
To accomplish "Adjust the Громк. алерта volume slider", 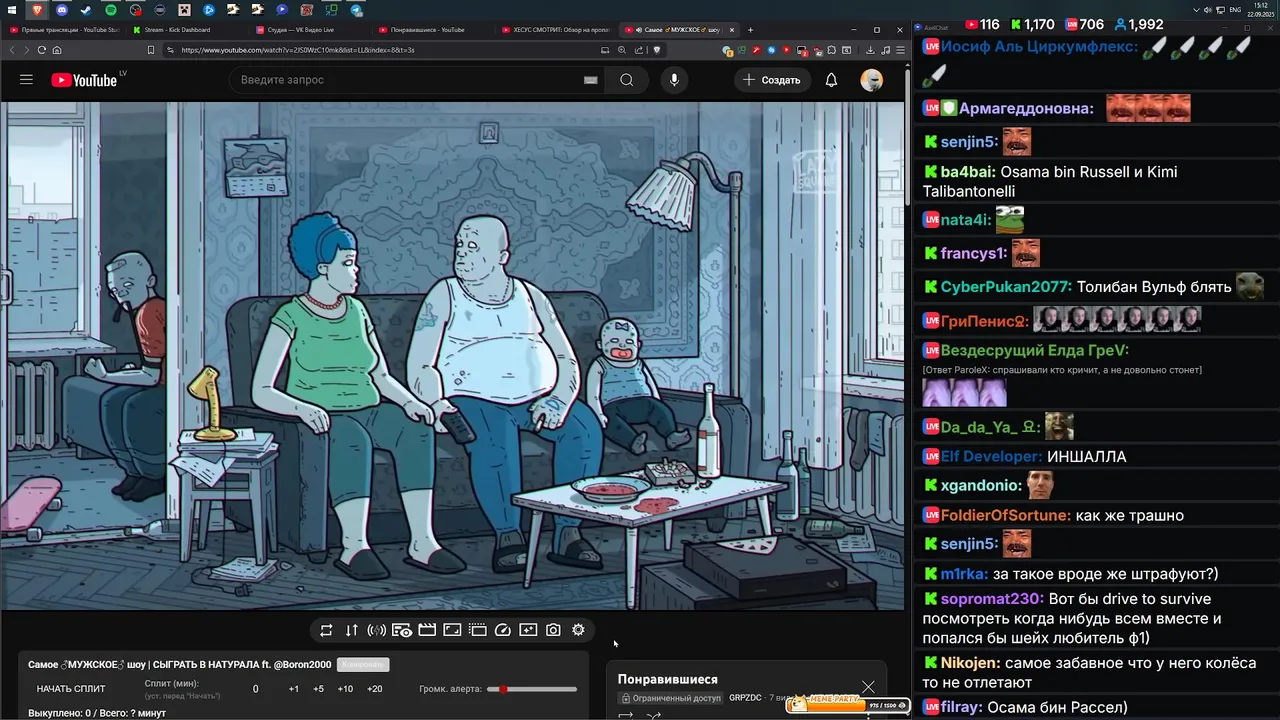I will click(x=532, y=689).
